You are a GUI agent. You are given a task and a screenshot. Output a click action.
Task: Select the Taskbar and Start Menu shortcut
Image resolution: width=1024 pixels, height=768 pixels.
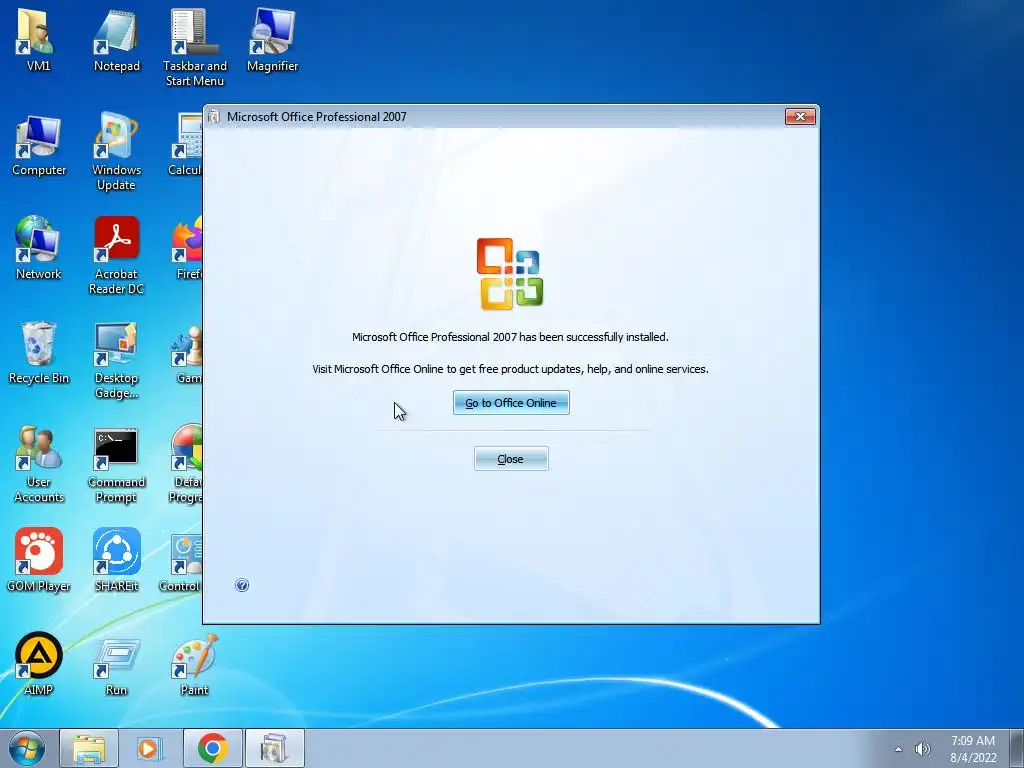point(195,47)
